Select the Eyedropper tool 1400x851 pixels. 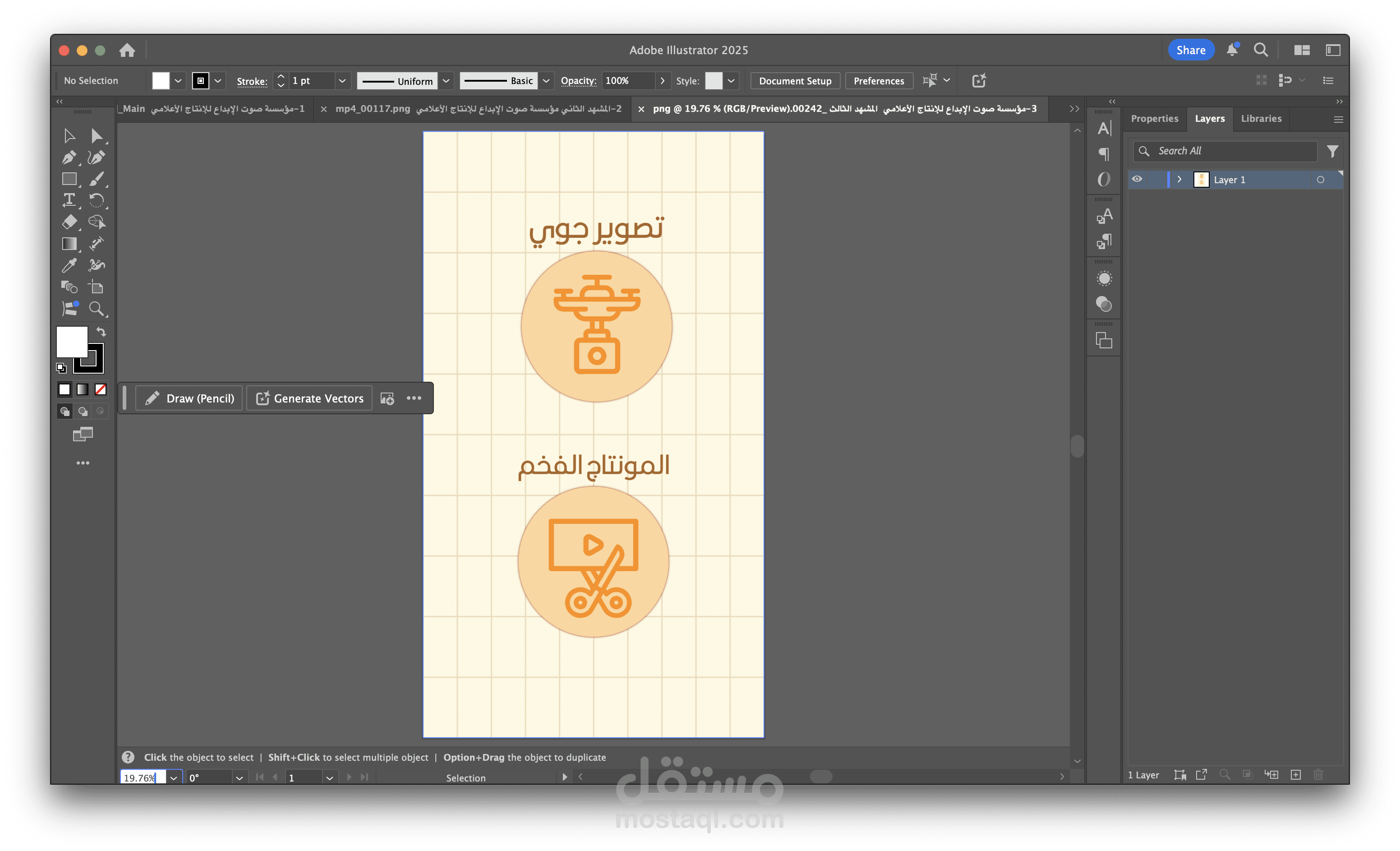(69, 265)
